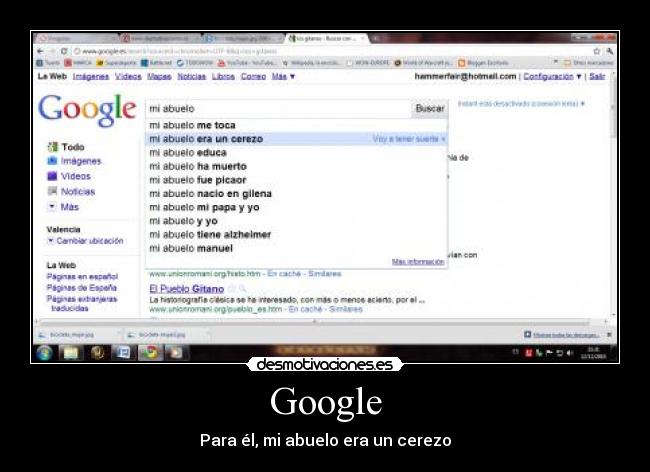Viewport: 650px width, 472px height.
Task: Expand the Más dropdown in top bar
Action: coord(284,77)
